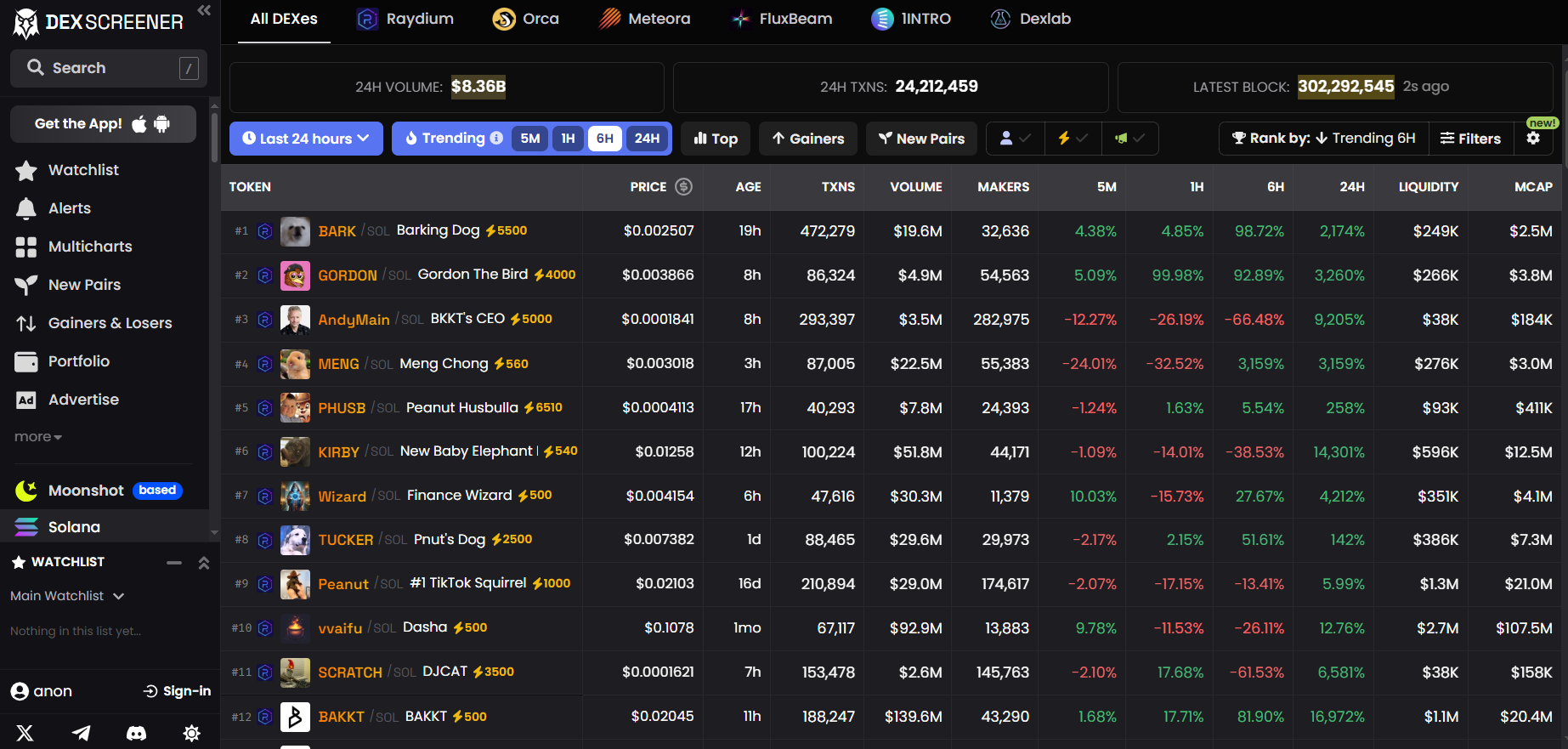Open Advertise Ad icon
The height and width of the screenshot is (749, 1568).
coord(26,400)
